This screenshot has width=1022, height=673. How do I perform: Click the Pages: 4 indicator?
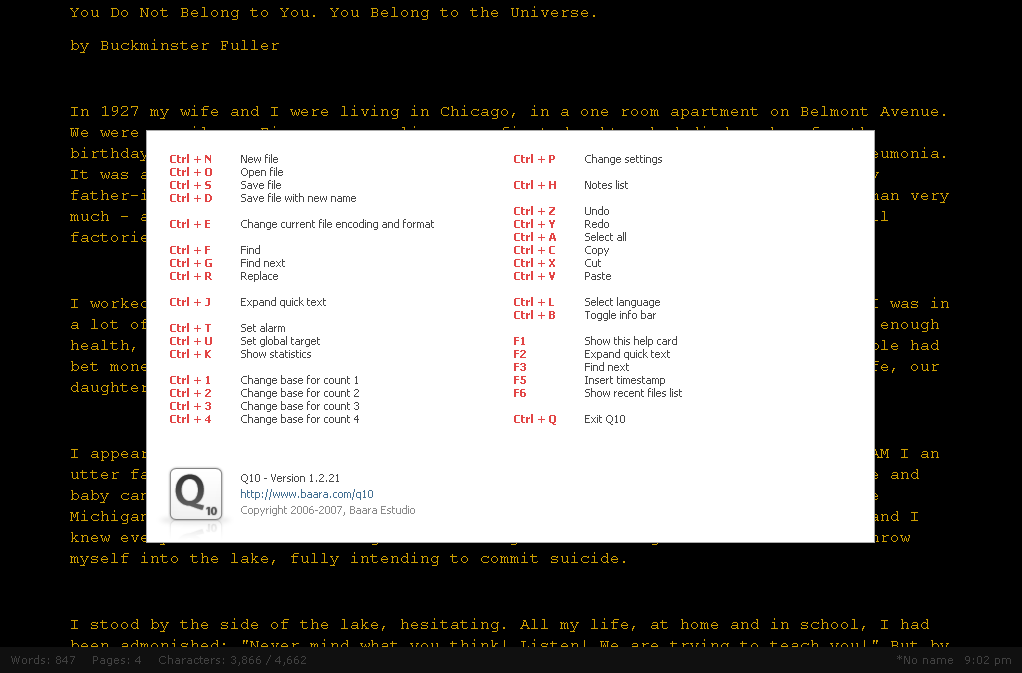[116, 660]
